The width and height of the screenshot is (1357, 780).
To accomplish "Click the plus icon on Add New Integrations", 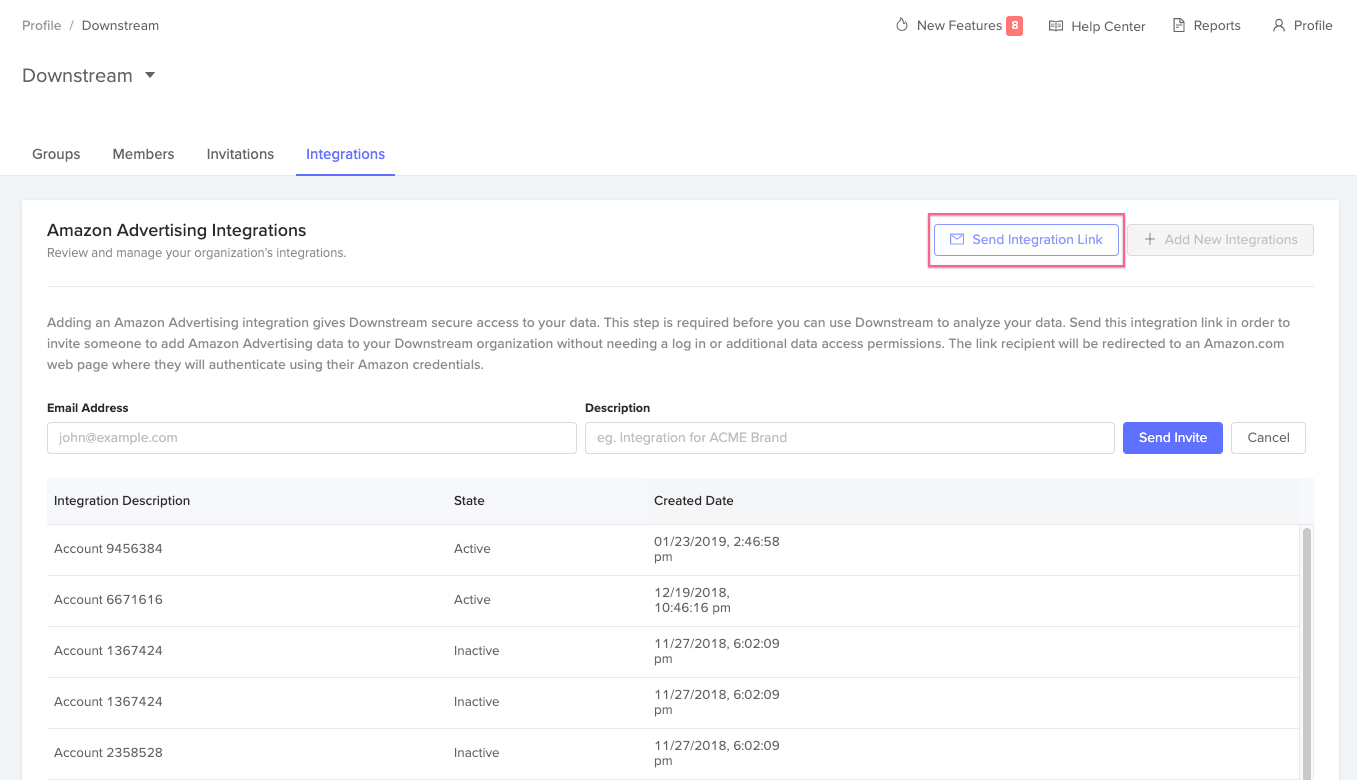I will click(1149, 239).
